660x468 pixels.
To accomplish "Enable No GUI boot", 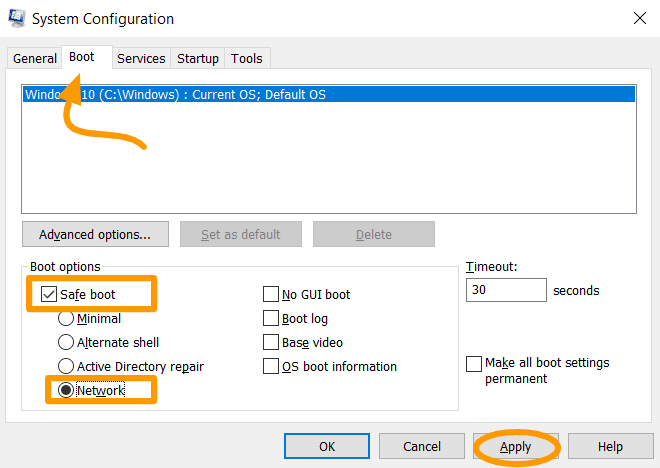I will (x=271, y=295).
